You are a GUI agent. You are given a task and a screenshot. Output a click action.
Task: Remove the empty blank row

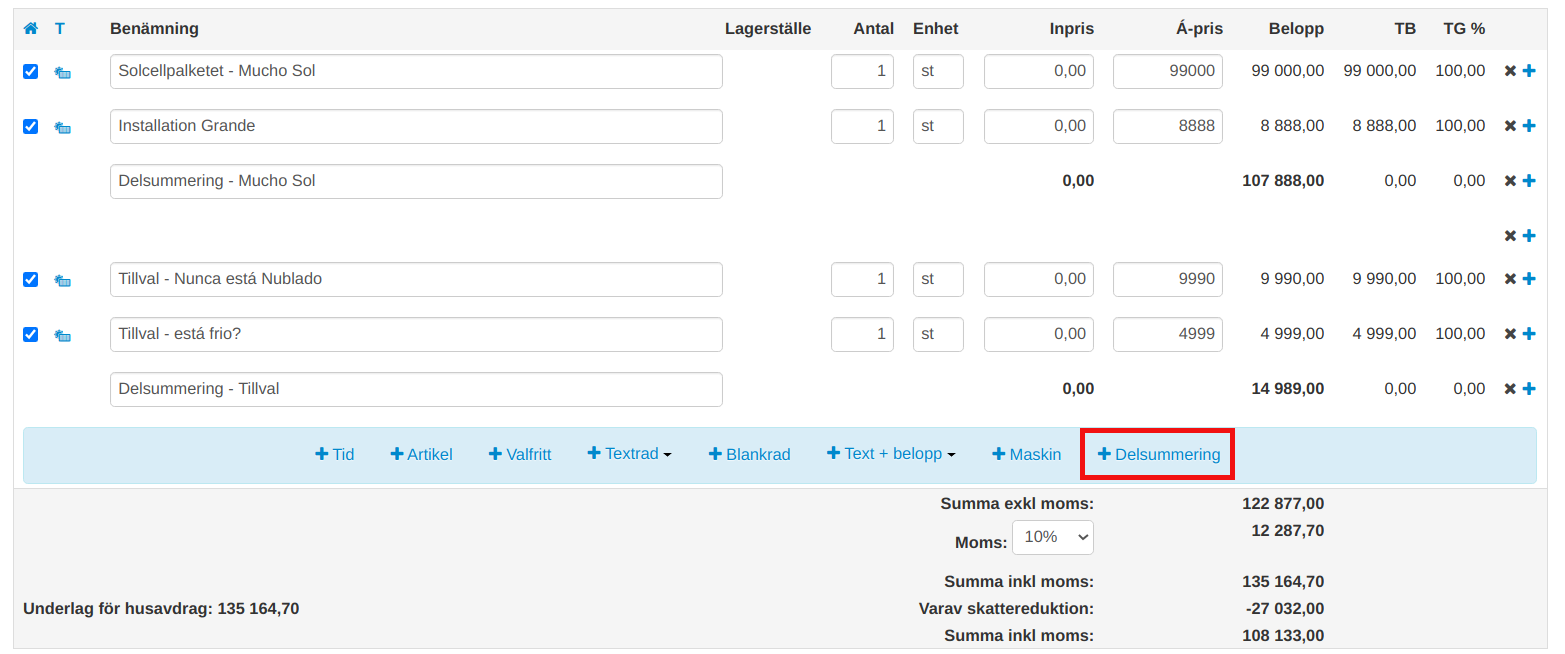click(1510, 236)
